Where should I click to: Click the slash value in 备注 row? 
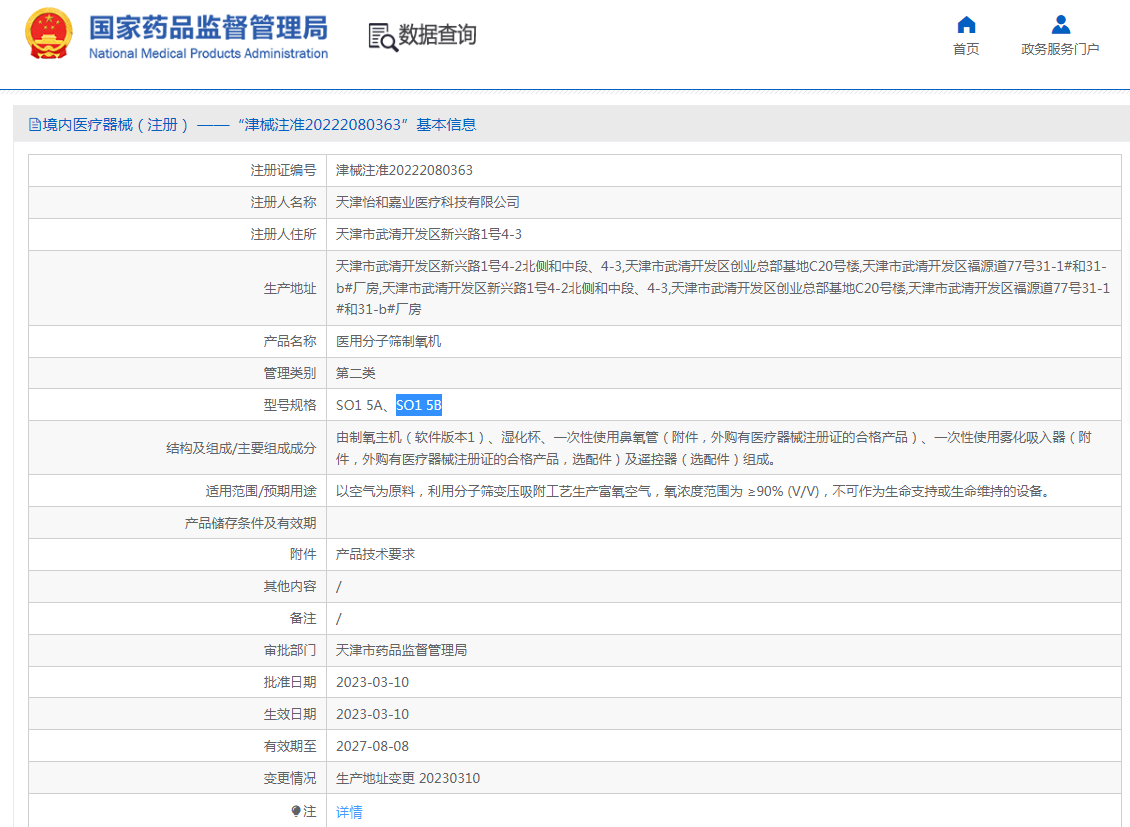[x=339, y=619]
